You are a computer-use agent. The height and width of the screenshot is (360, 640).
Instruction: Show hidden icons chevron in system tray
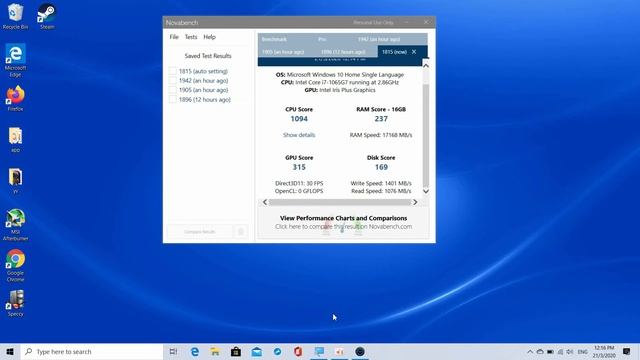click(x=530, y=351)
